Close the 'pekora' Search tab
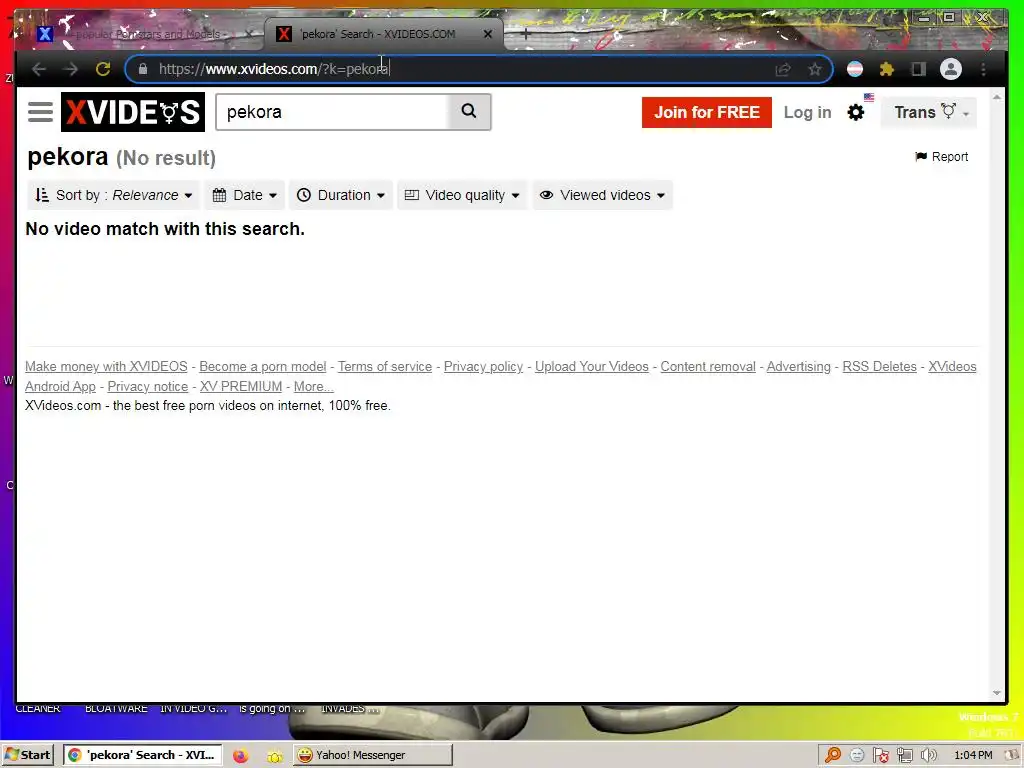The width and height of the screenshot is (1024, 768). pos(487,34)
